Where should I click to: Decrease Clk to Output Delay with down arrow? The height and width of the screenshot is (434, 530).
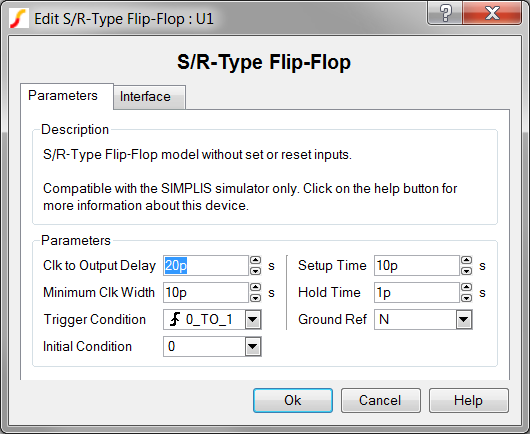point(256,271)
